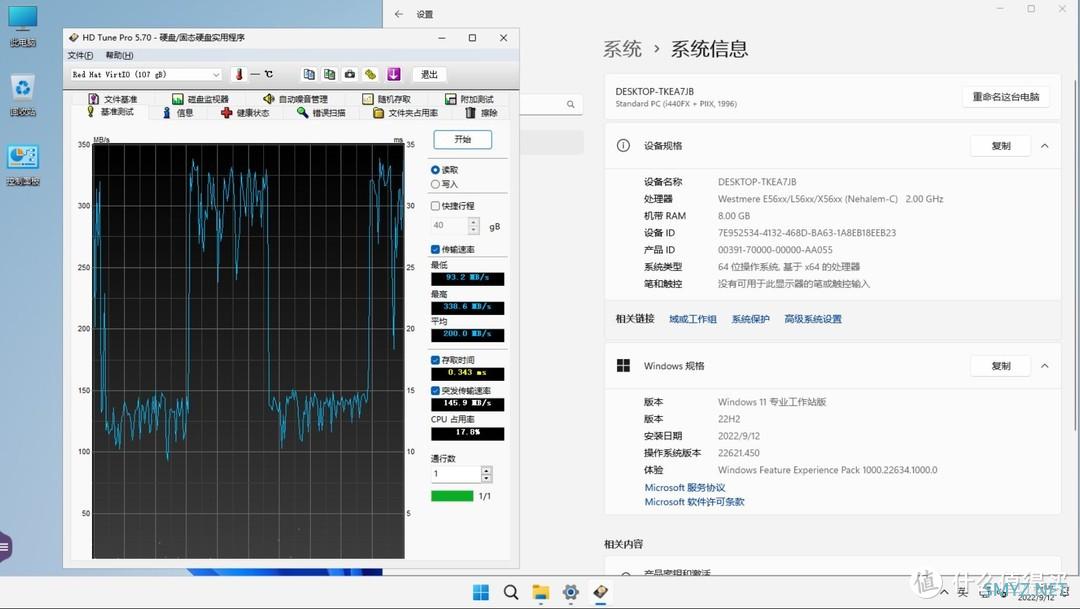Collapse the 设备规格 section chevron
Screen dimensions: 1080x609
[1045, 145]
